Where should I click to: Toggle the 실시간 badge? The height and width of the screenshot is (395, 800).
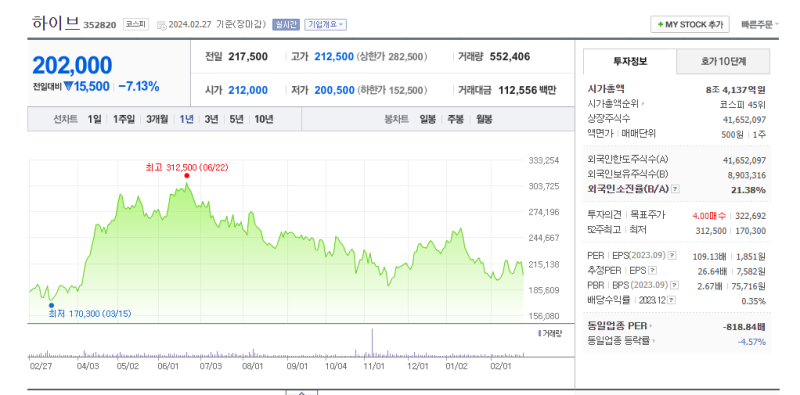point(286,24)
